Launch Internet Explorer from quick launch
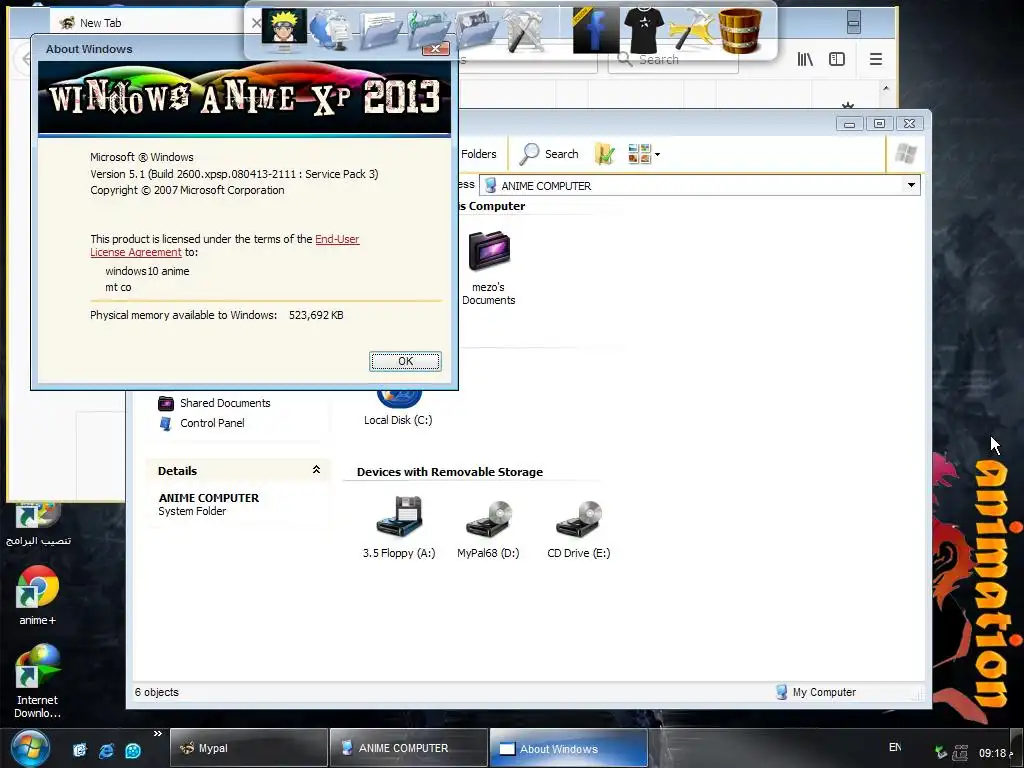The image size is (1024, 768). (106, 750)
